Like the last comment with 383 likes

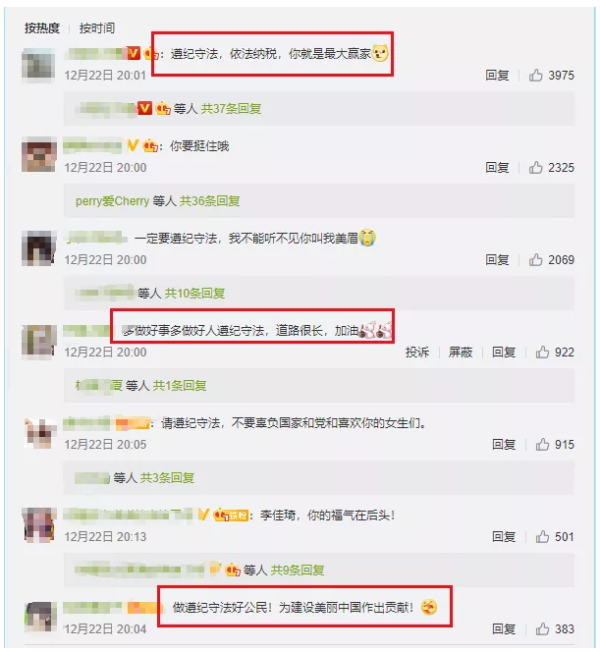542,629
